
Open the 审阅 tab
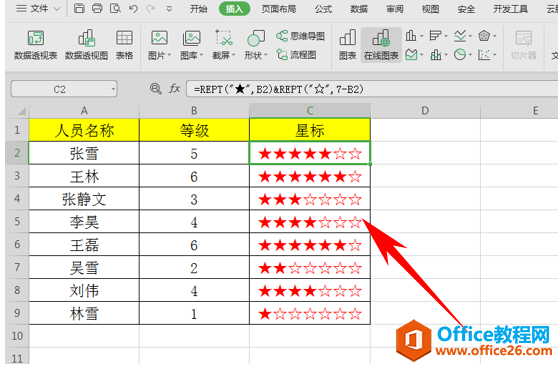pos(395,9)
